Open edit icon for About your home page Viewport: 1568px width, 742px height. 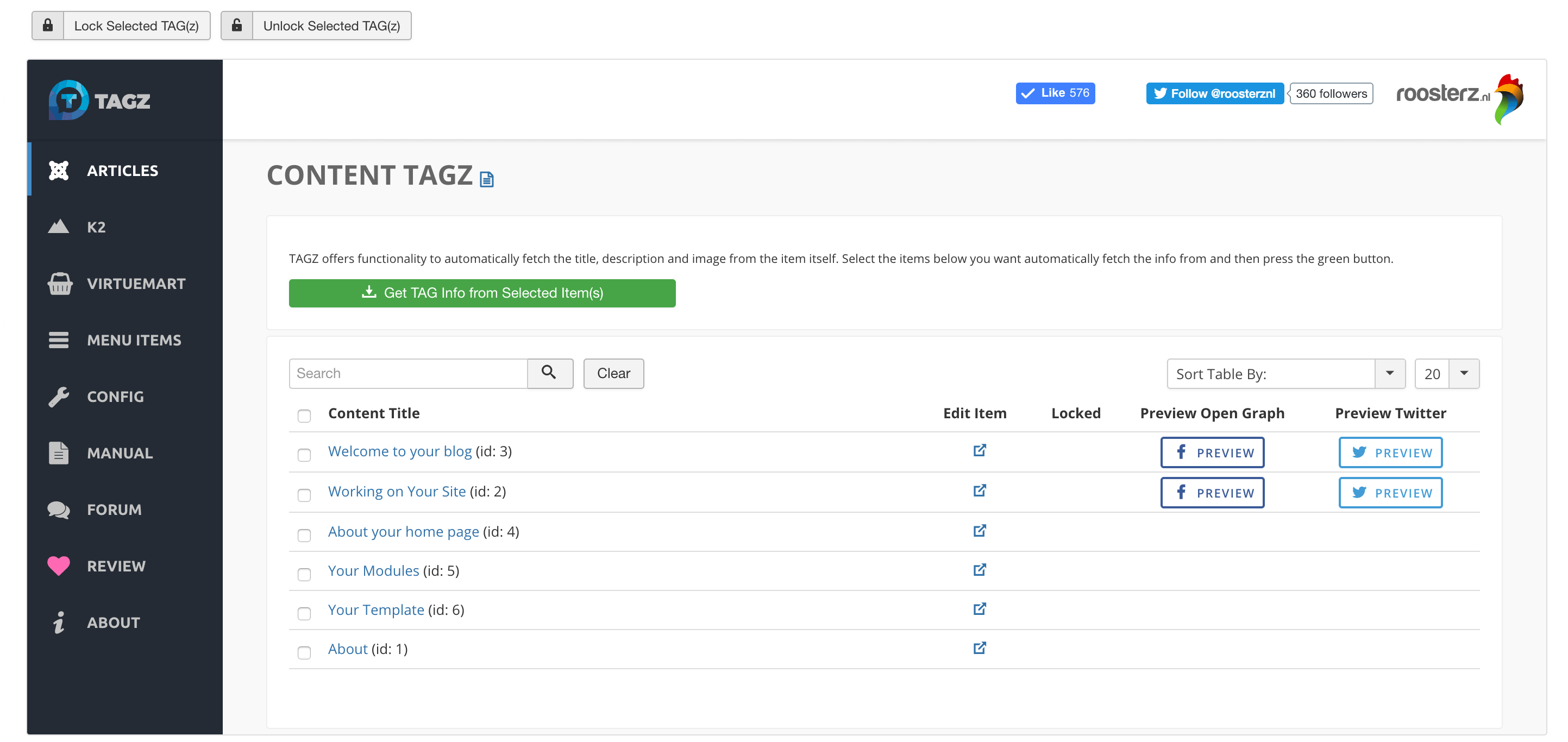pos(979,531)
